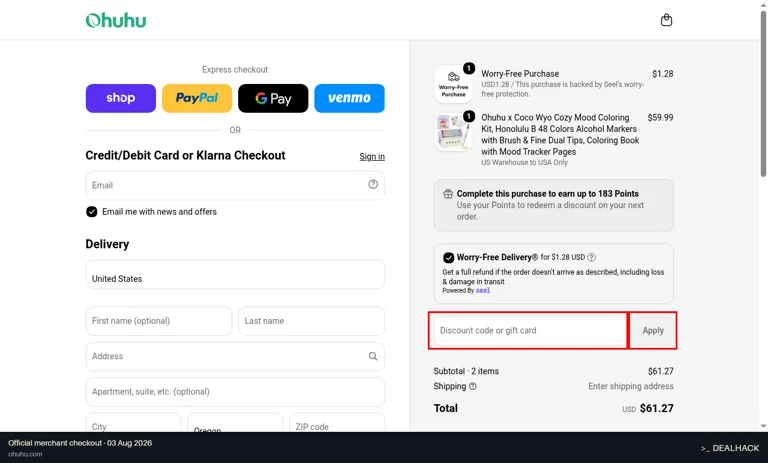Click the address search magnifier icon
This screenshot has width=768, height=463.
373,356
